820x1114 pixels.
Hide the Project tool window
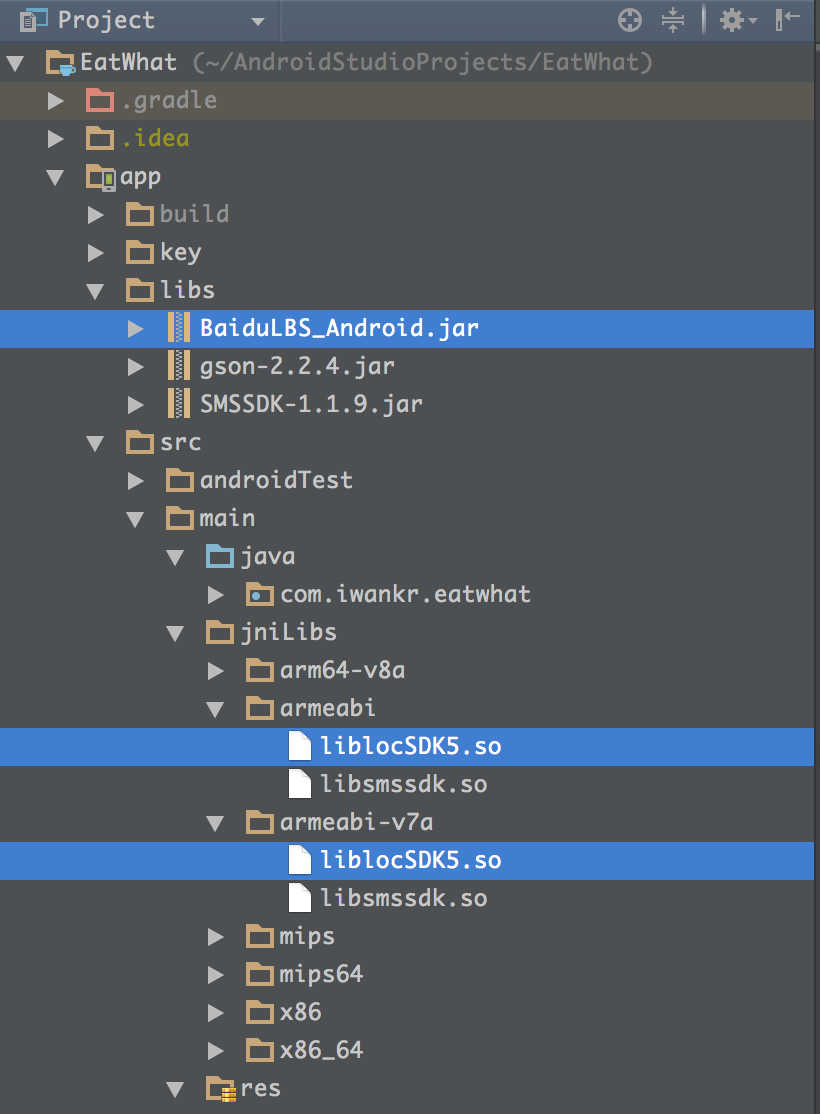tap(789, 19)
